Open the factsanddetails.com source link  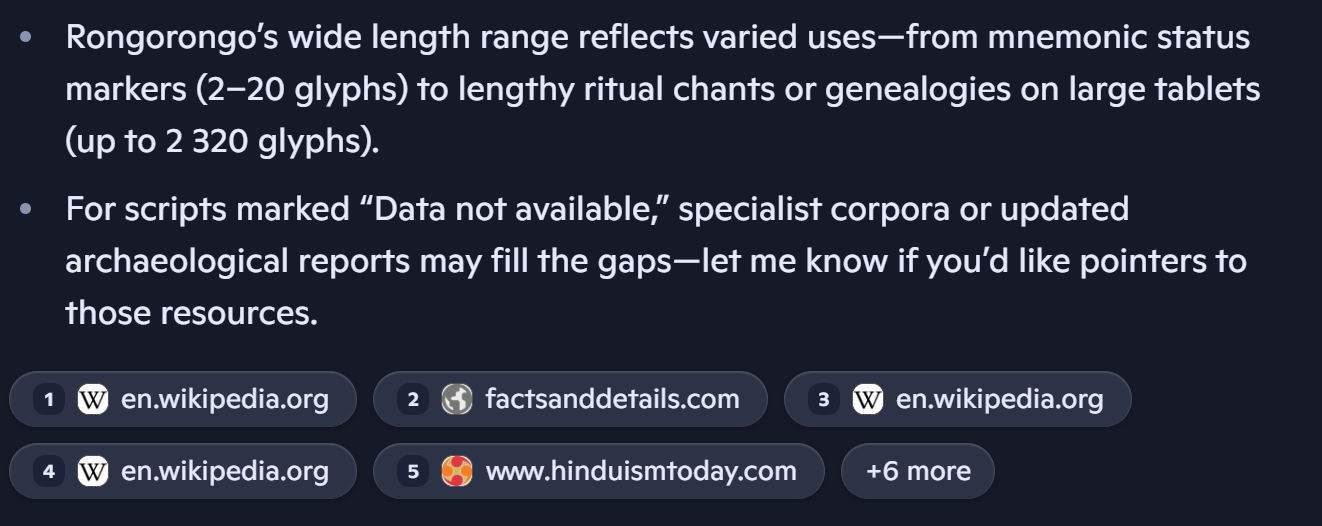pos(612,400)
